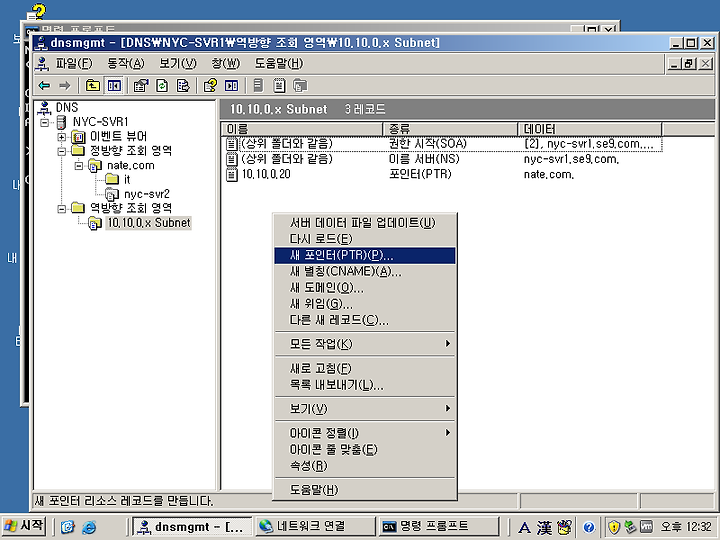The height and width of the screenshot is (540, 720).
Task: Switch to 네트워크 연결 taskbar window
Action: [x=314, y=526]
